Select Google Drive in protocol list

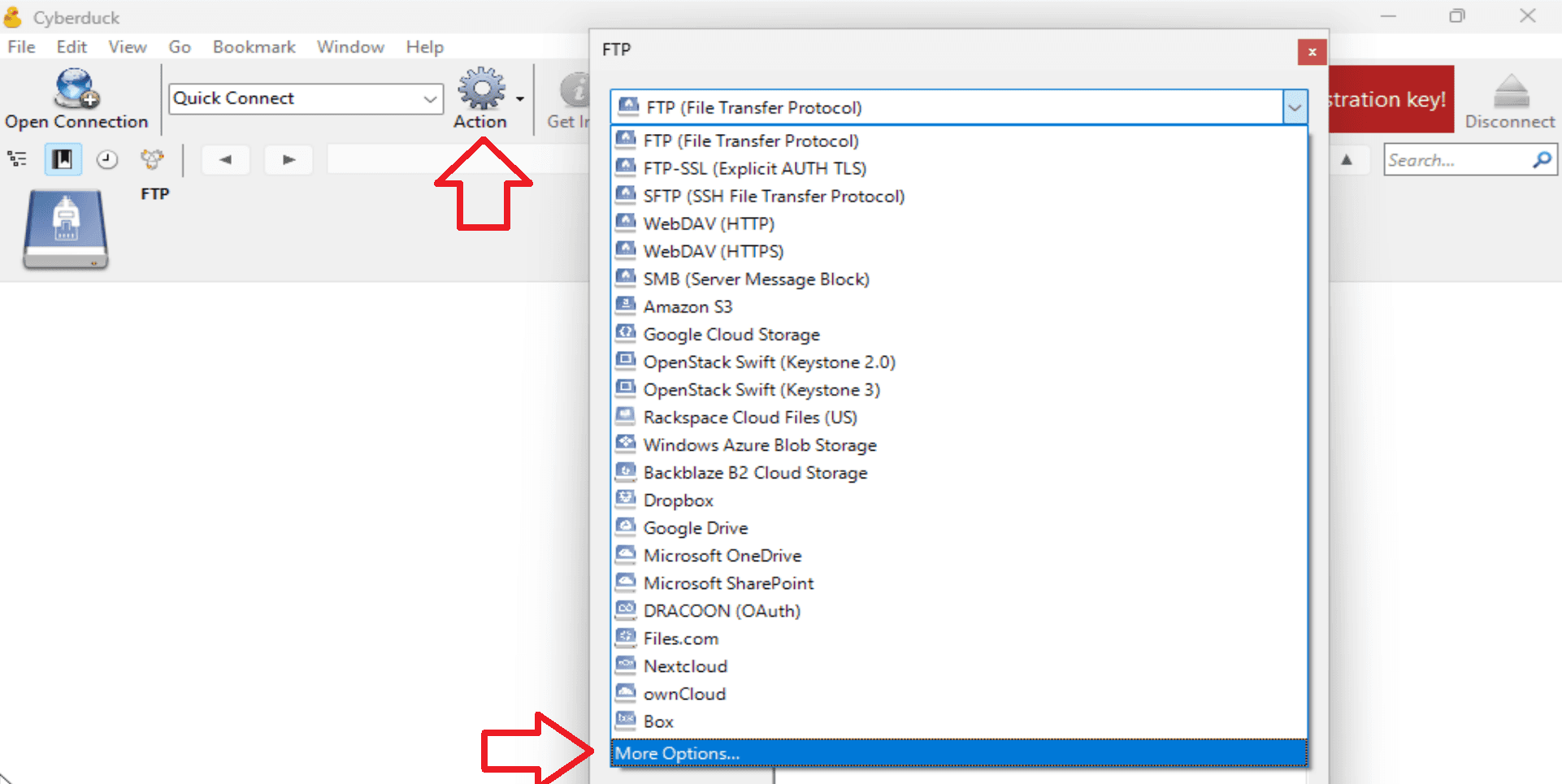tap(695, 528)
